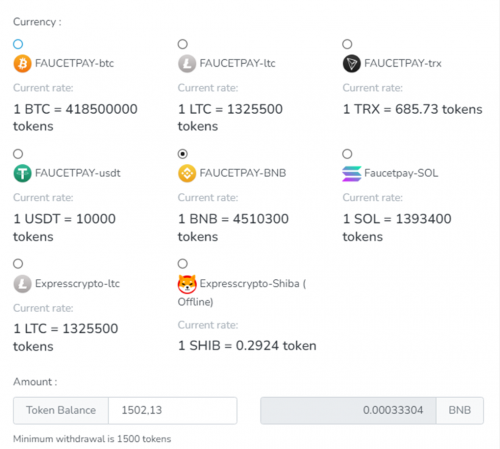Viewport: 500px width, 449px height.
Task: Click the token amount field showing 1502.13
Action: tap(173, 410)
